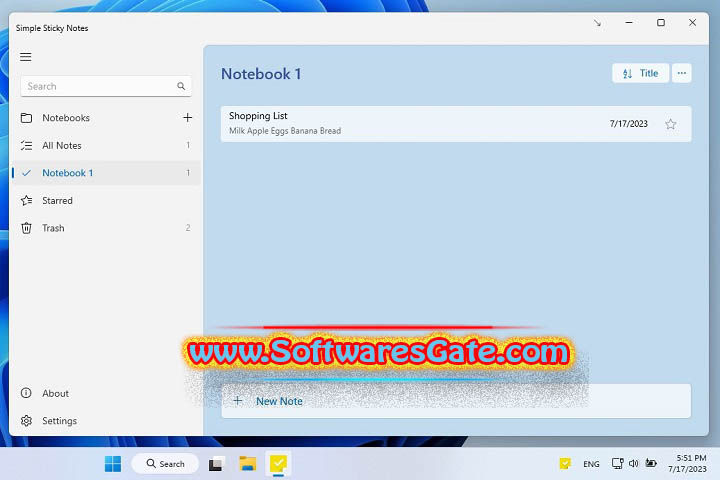720x480 pixels.
Task: Open the Windows Start menu
Action: tap(112, 464)
